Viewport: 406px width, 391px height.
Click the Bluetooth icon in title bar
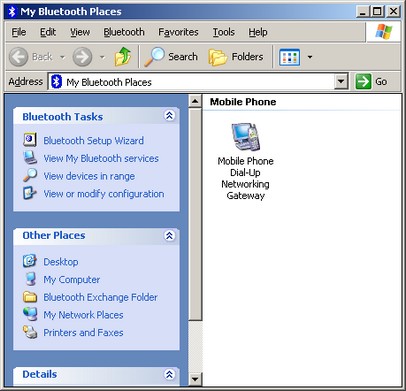12,12
